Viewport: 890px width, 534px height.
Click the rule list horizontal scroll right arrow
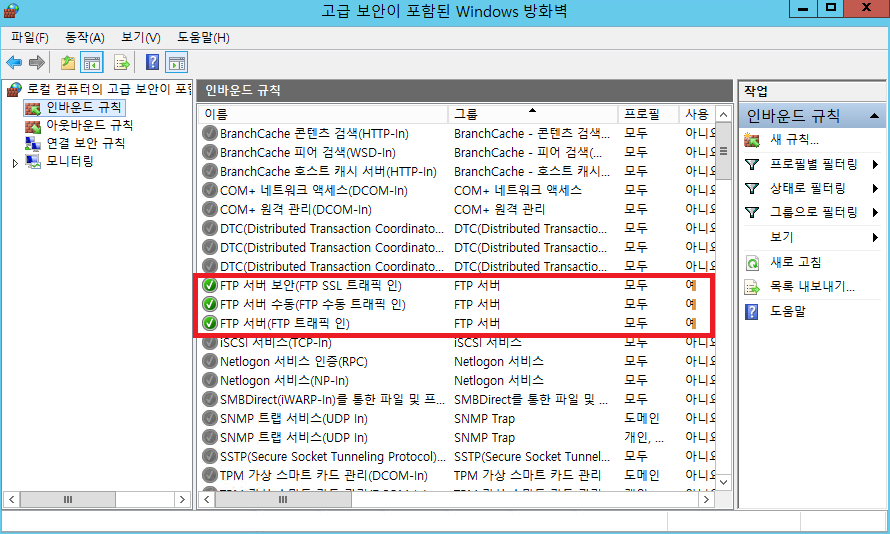(x=706, y=499)
